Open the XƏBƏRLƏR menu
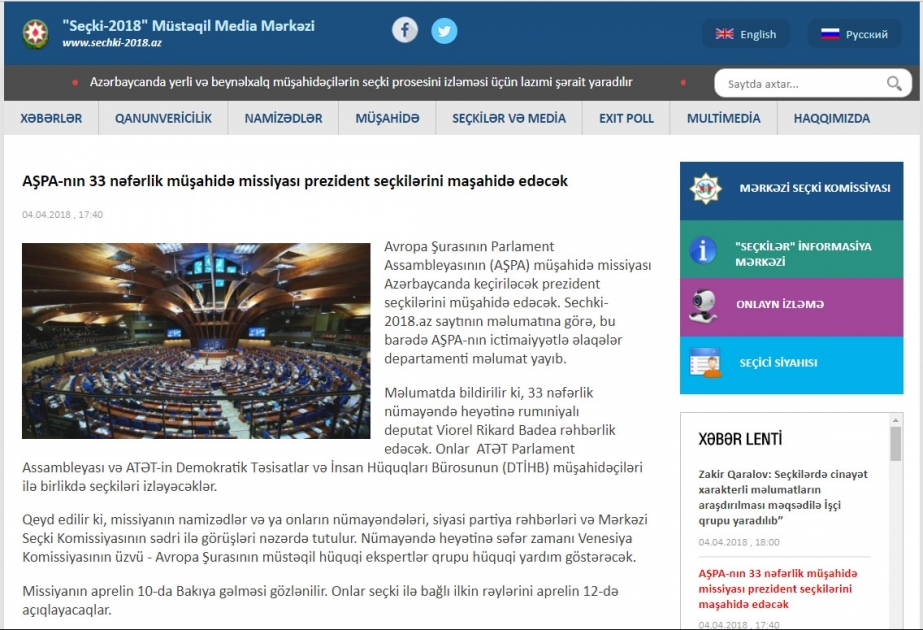 [51, 118]
